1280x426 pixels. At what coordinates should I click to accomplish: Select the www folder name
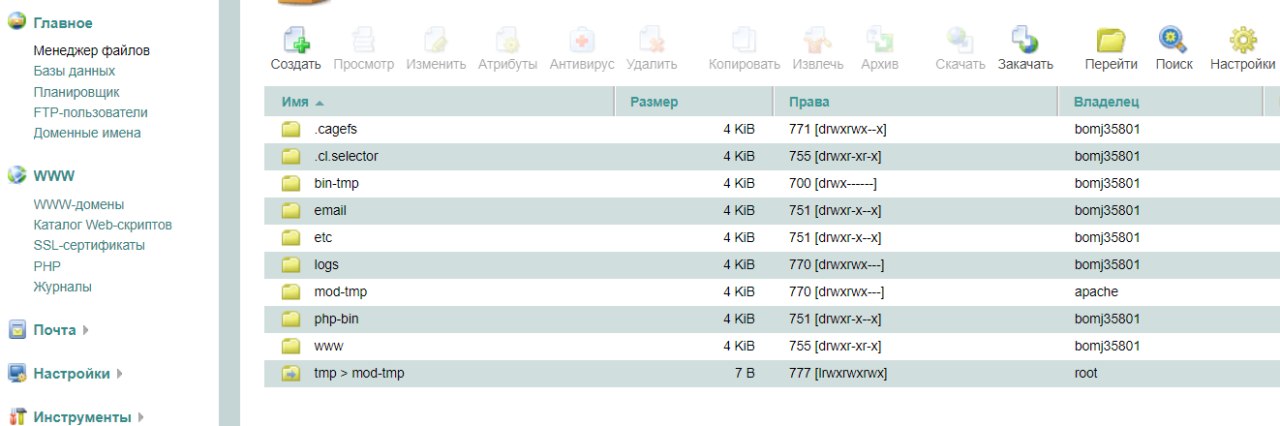pyautogui.click(x=328, y=346)
